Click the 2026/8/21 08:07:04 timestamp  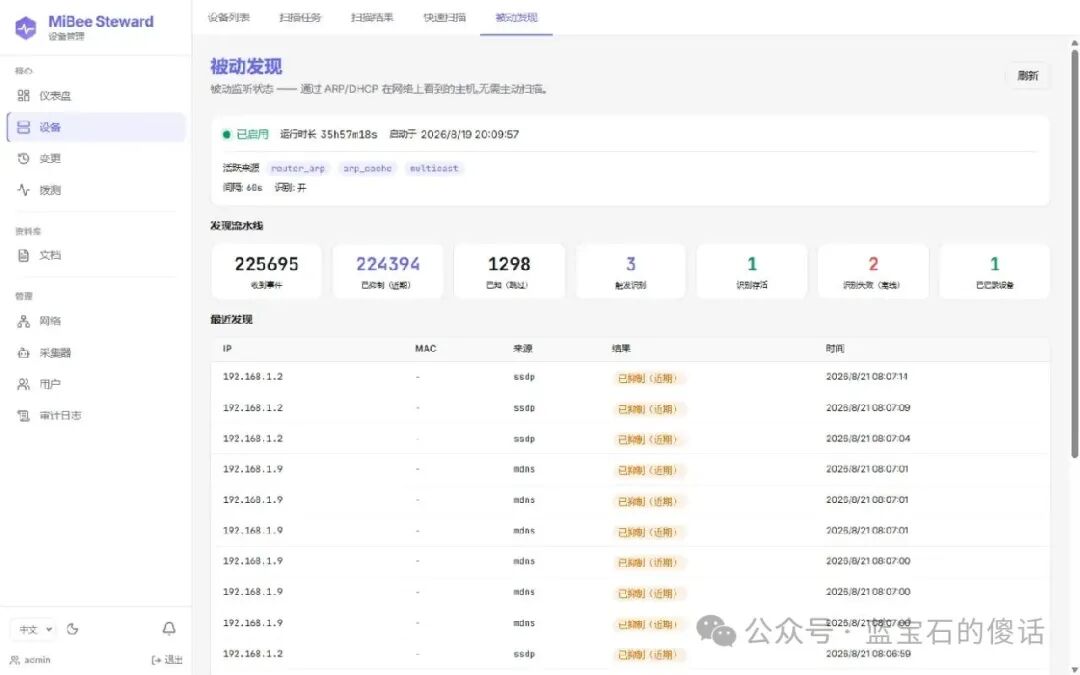point(868,439)
